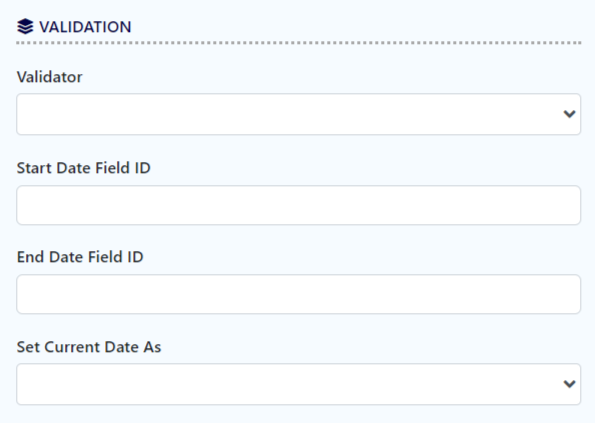Focus the Start Date Field ID input

coord(299,205)
